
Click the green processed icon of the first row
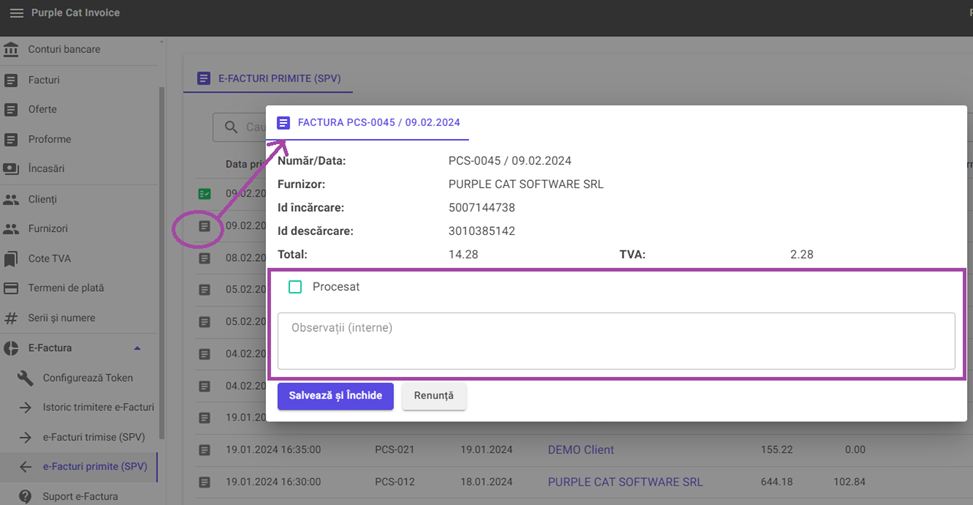[204, 194]
